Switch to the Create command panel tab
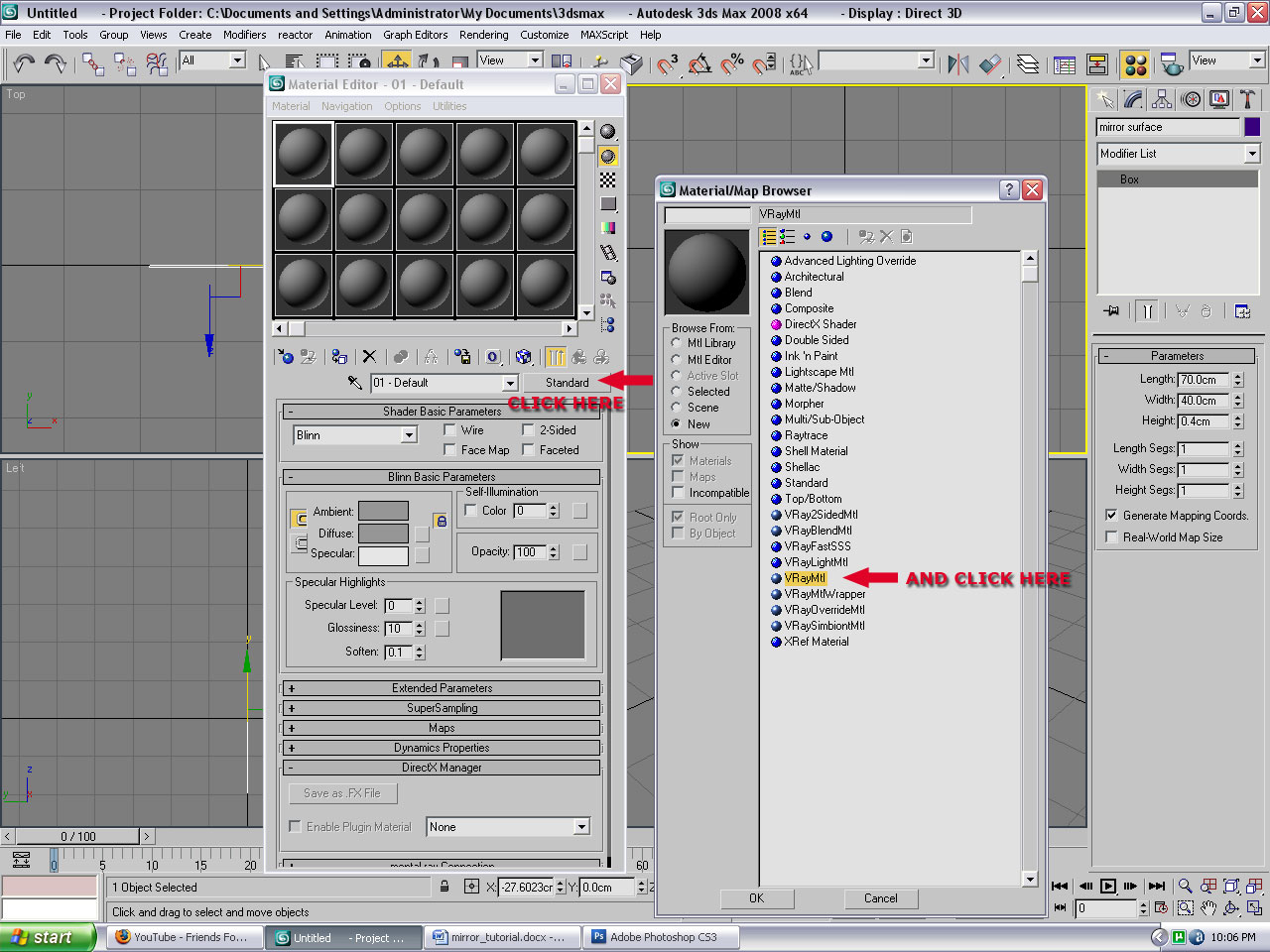1270x952 pixels. coord(1104,99)
